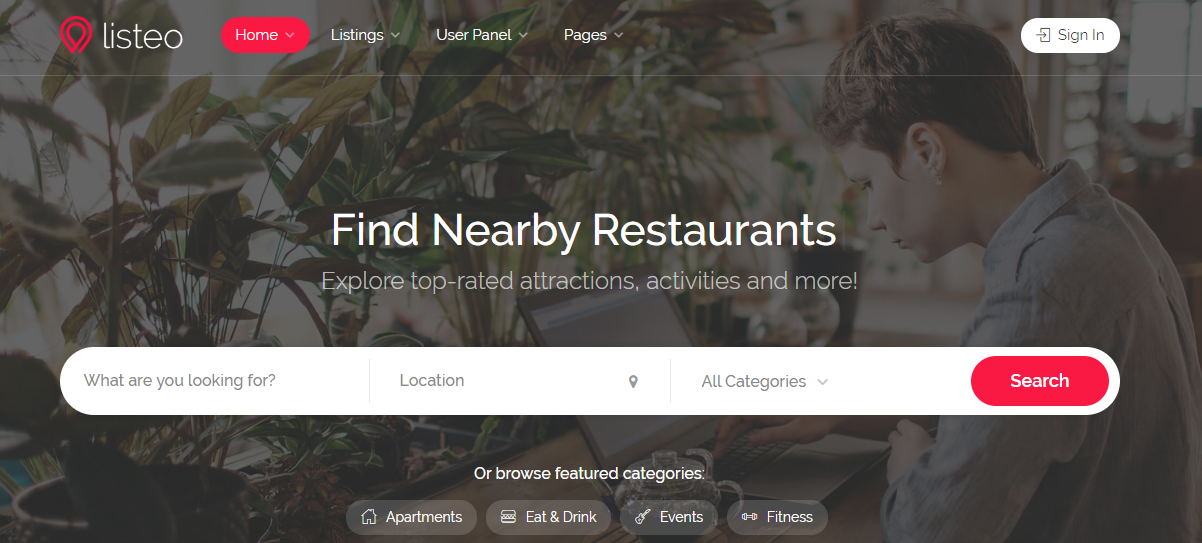This screenshot has height=543, width=1202.
Task: Click the sign-in door icon
Action: pyautogui.click(x=1044, y=35)
